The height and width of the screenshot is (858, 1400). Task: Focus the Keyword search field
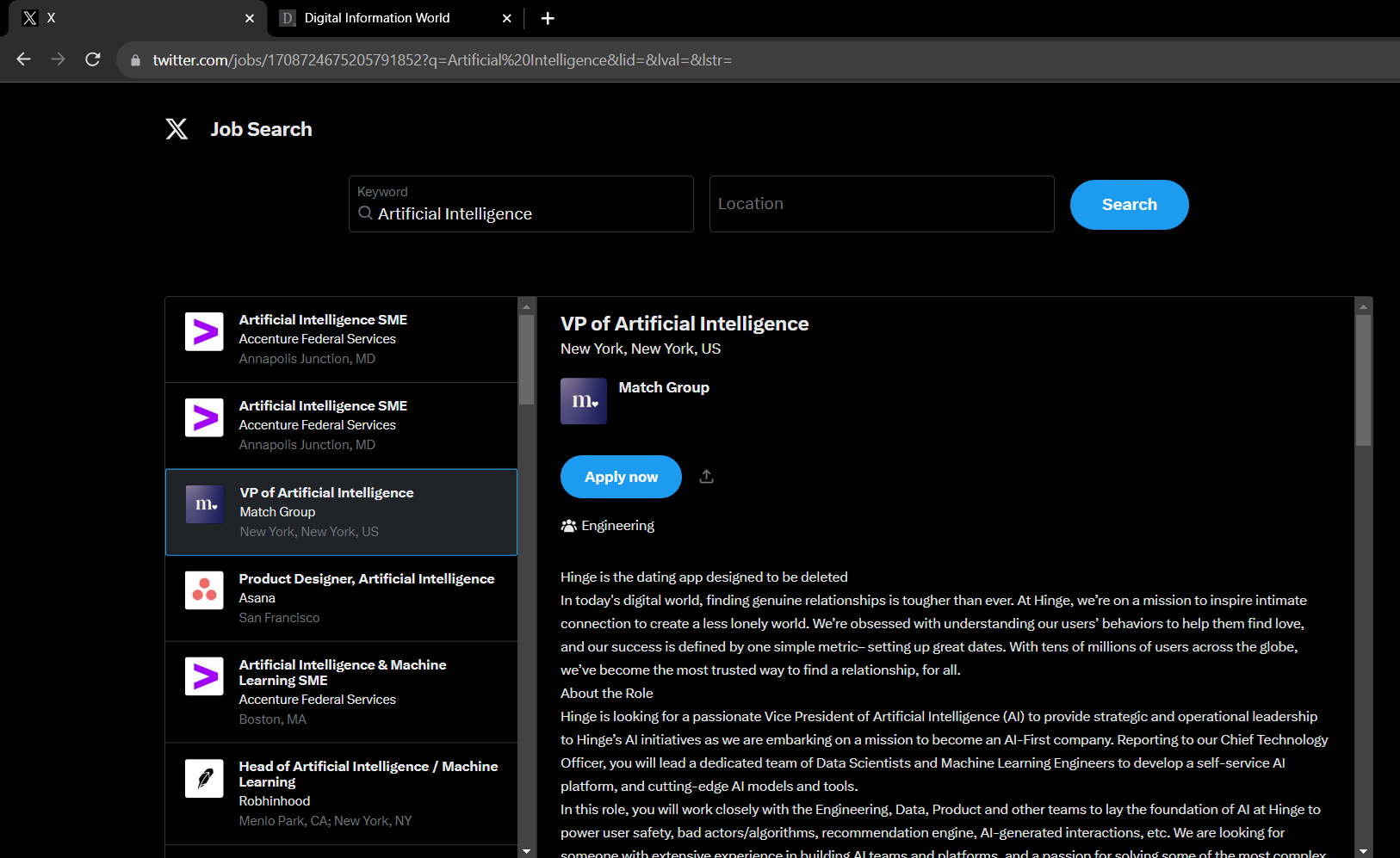[x=521, y=204]
